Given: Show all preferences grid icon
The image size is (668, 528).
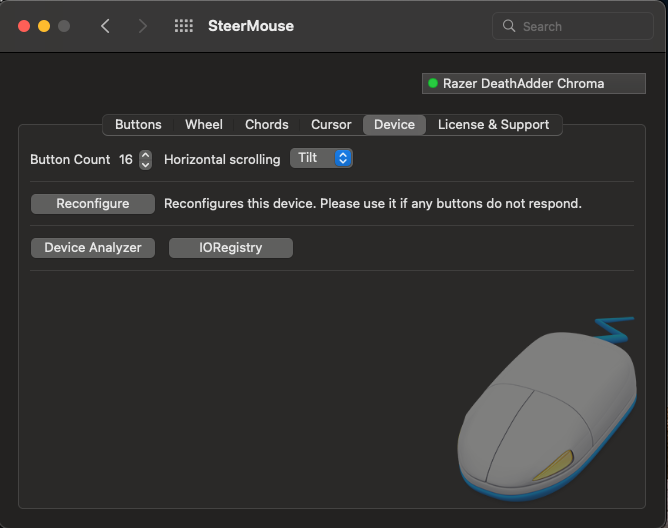Looking at the screenshot, I should 184,26.
